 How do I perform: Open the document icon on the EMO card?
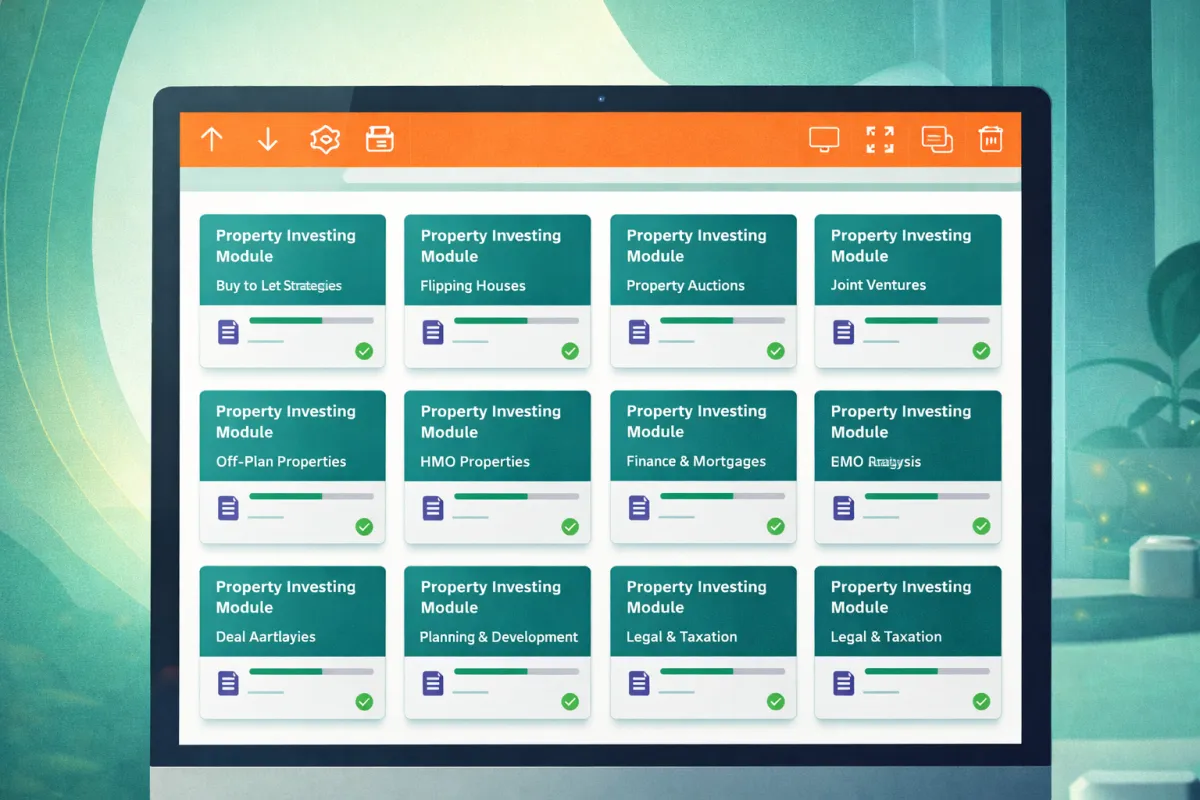[844, 508]
